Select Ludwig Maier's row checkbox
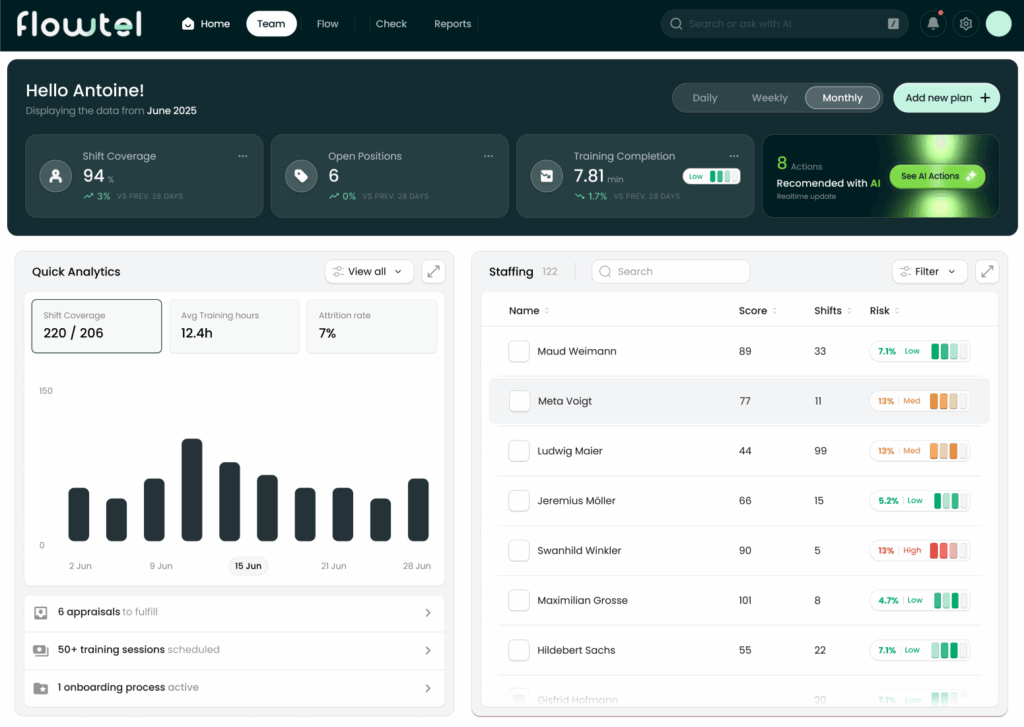This screenshot has height=727, width=1024. pos(519,451)
